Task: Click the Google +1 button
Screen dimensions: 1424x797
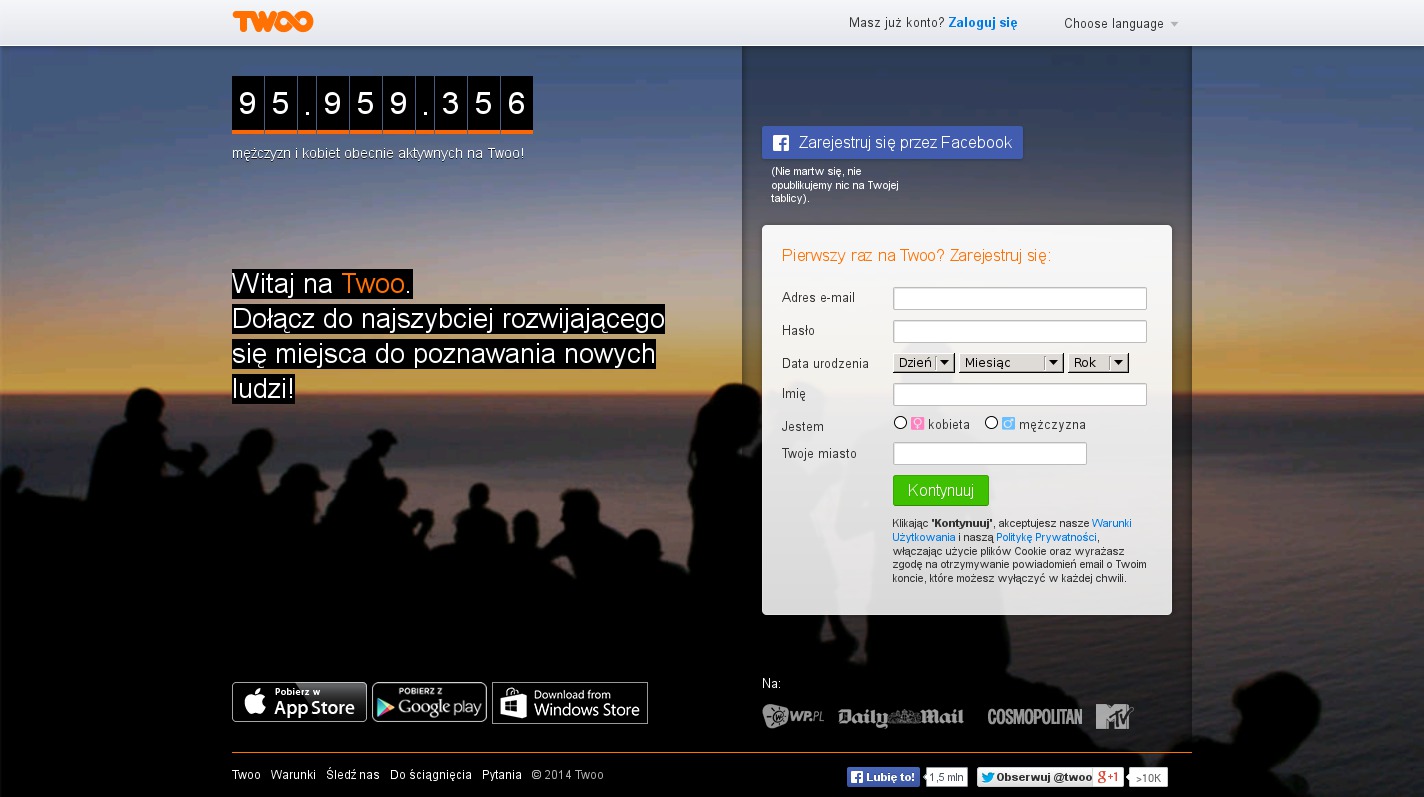Action: (x=1107, y=777)
